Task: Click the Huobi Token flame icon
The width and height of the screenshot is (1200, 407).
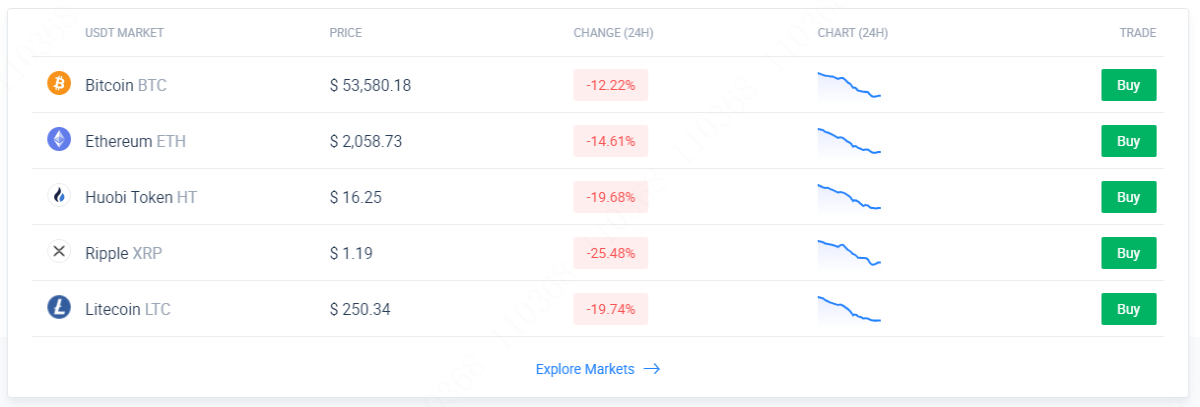Action: pos(59,196)
